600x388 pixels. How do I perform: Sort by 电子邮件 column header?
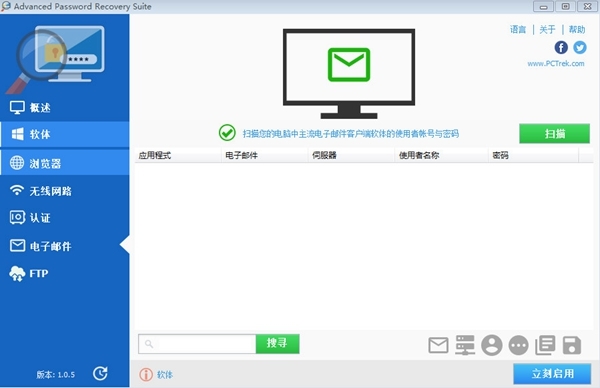pyautogui.click(x=265, y=155)
